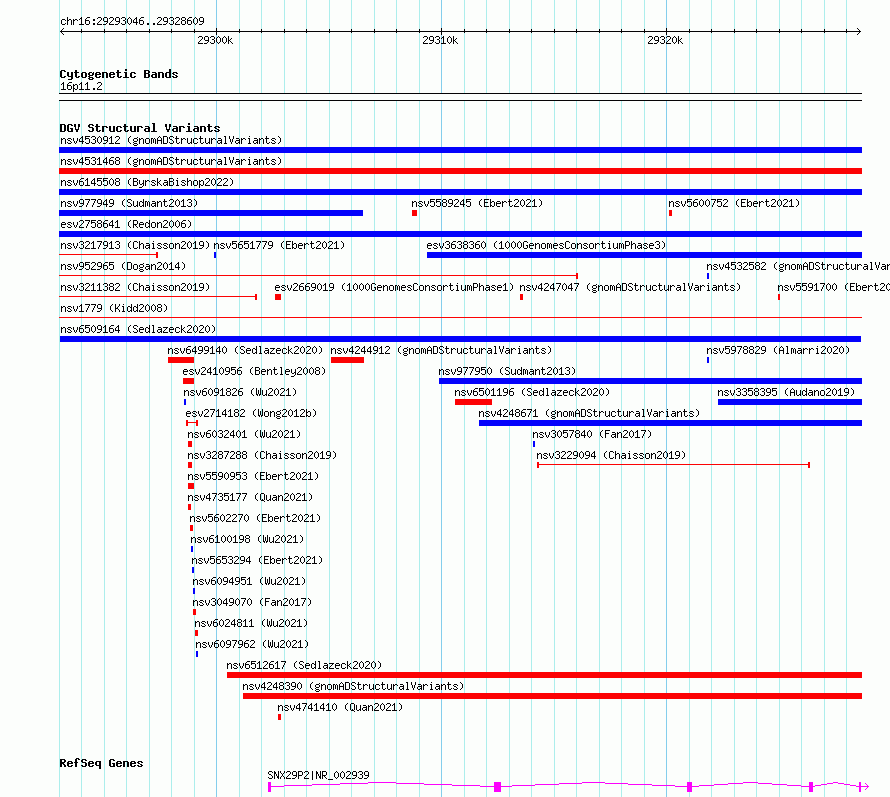Click nsv6509164 (Sedlazeck2020) label
The height and width of the screenshot is (797, 890).
138,329
